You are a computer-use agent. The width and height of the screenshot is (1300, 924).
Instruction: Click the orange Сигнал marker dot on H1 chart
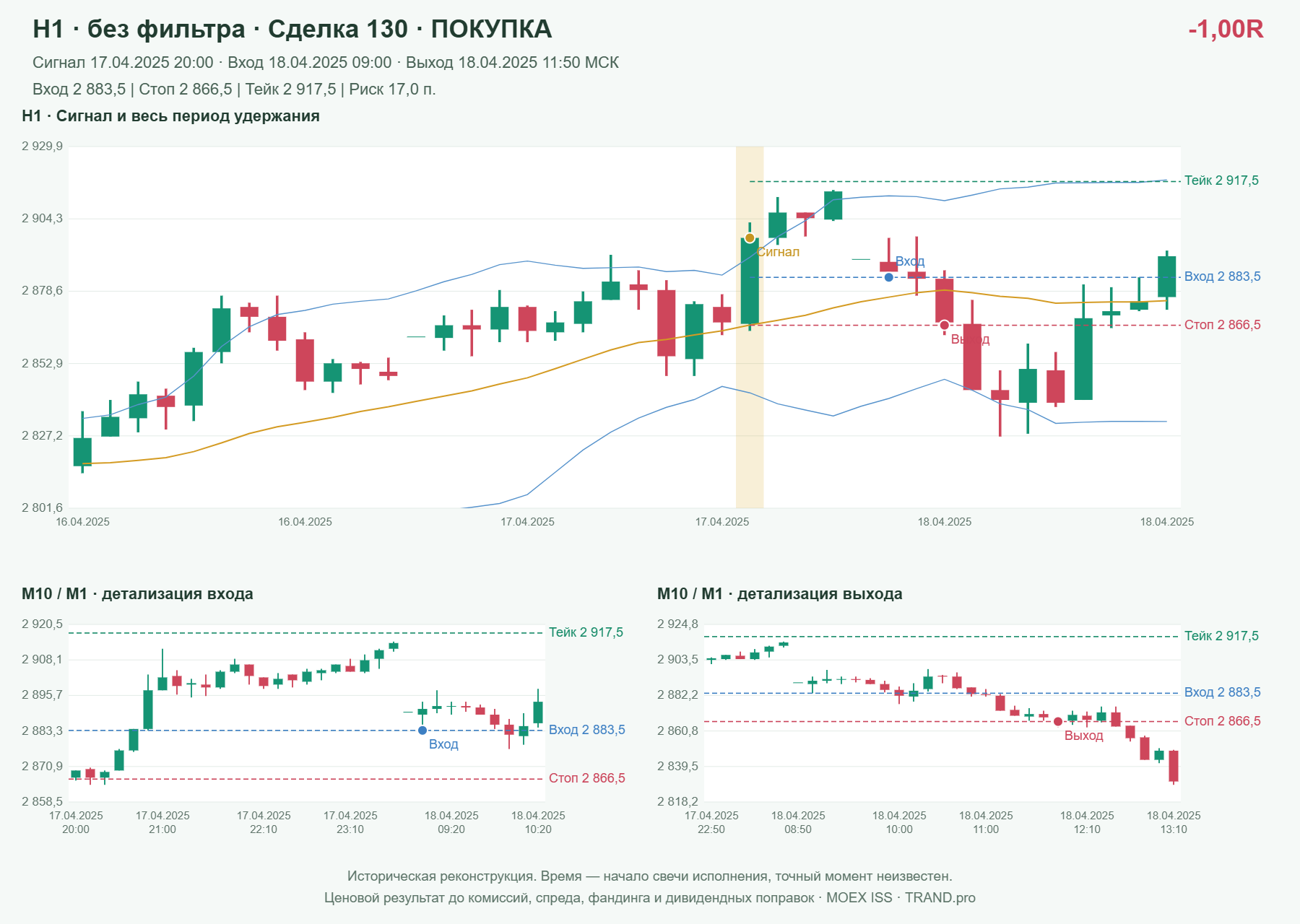(750, 238)
